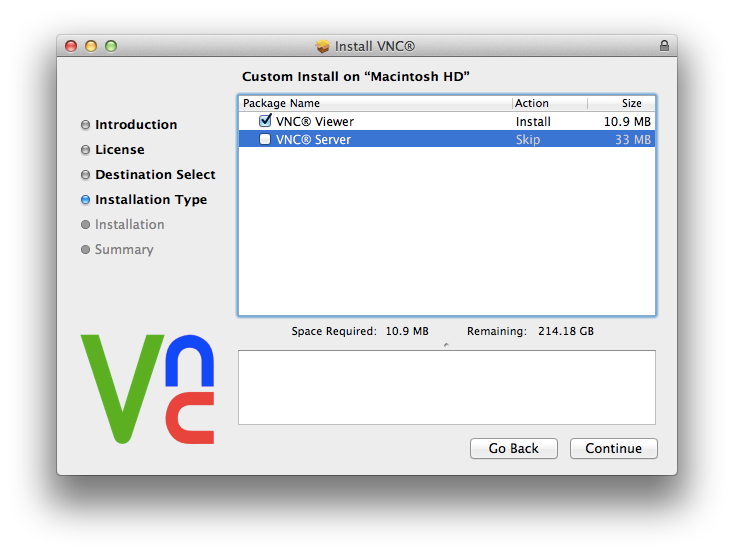
Task: Click the package description text area
Action: [447, 387]
